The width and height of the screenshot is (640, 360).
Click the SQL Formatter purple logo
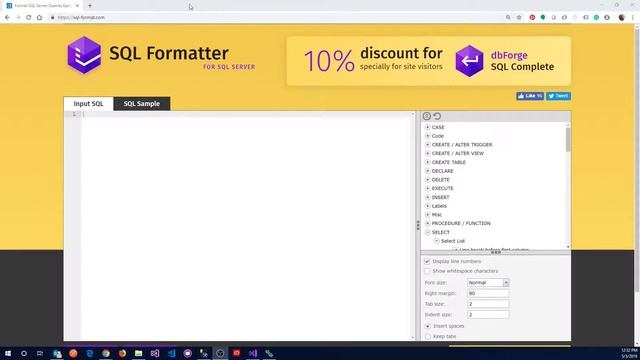[x=84, y=55]
